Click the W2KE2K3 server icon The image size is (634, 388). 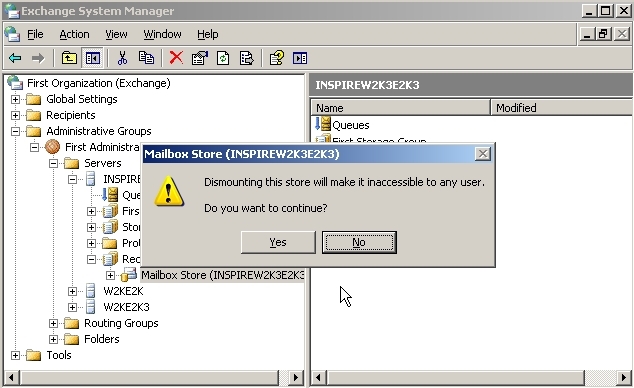tap(91, 307)
